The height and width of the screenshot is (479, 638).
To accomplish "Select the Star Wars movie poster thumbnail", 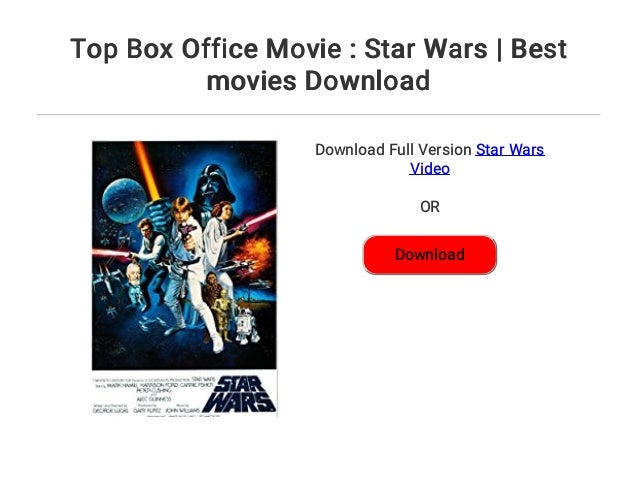I will point(184,278).
